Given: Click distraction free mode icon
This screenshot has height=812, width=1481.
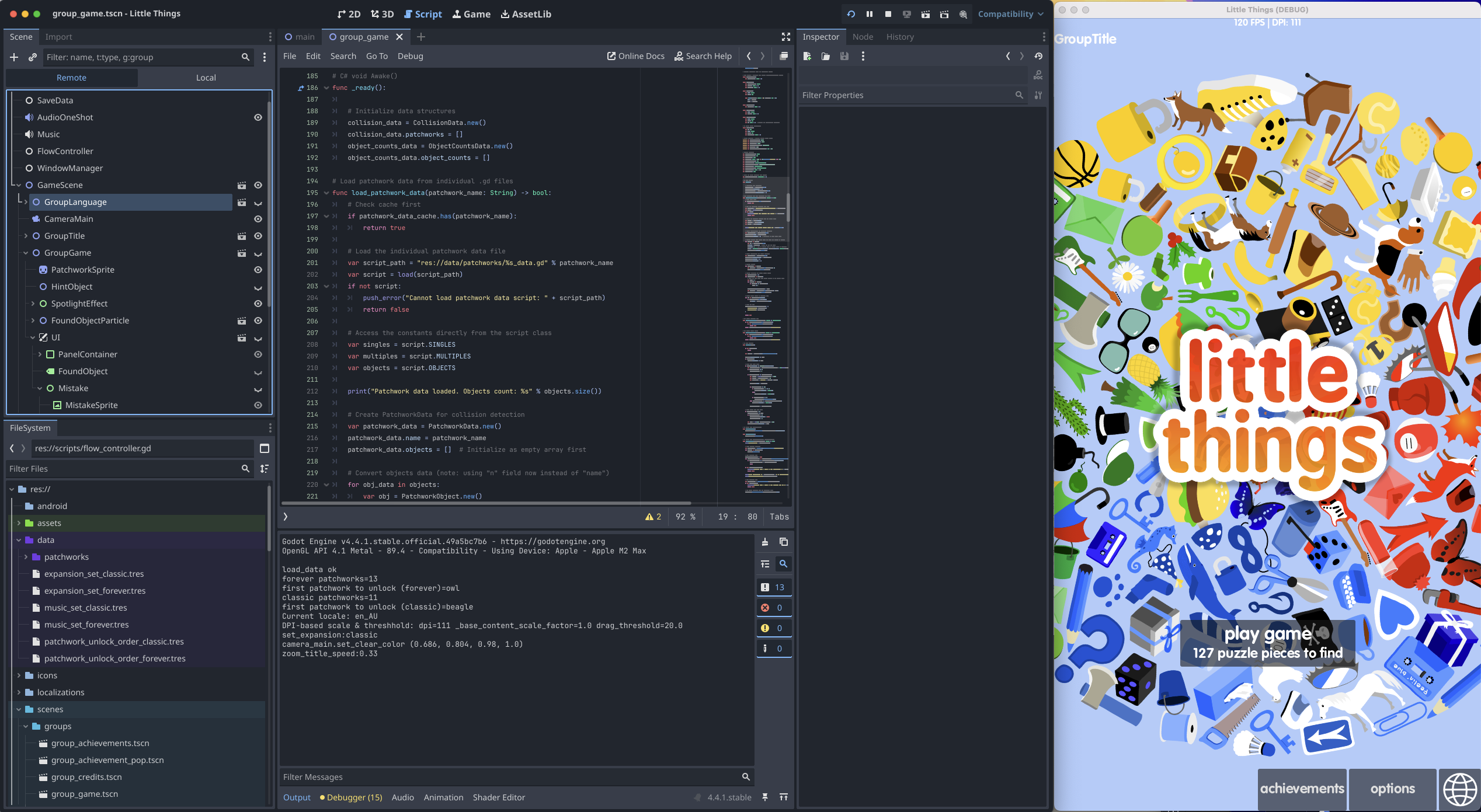Looking at the screenshot, I should (x=785, y=37).
